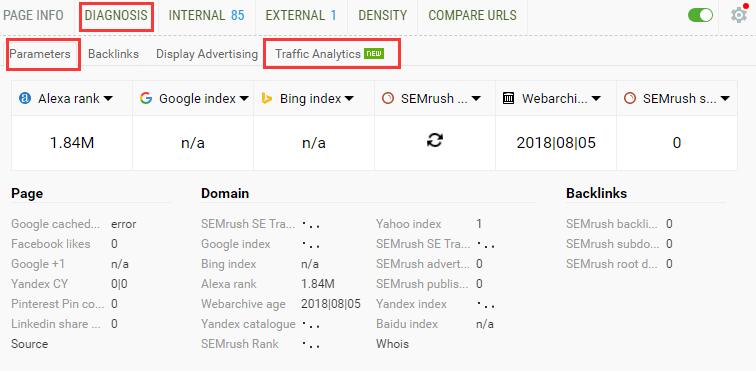Click the Yahoo index parameter label
This screenshot has height=371, width=756.
coord(408,224)
